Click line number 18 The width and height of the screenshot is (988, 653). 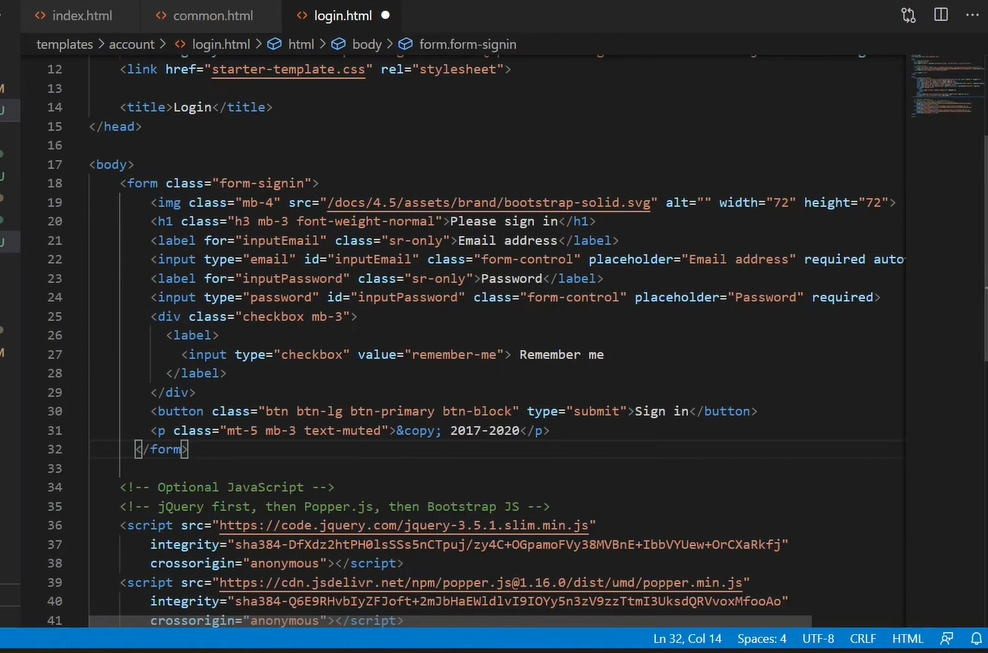(54, 183)
